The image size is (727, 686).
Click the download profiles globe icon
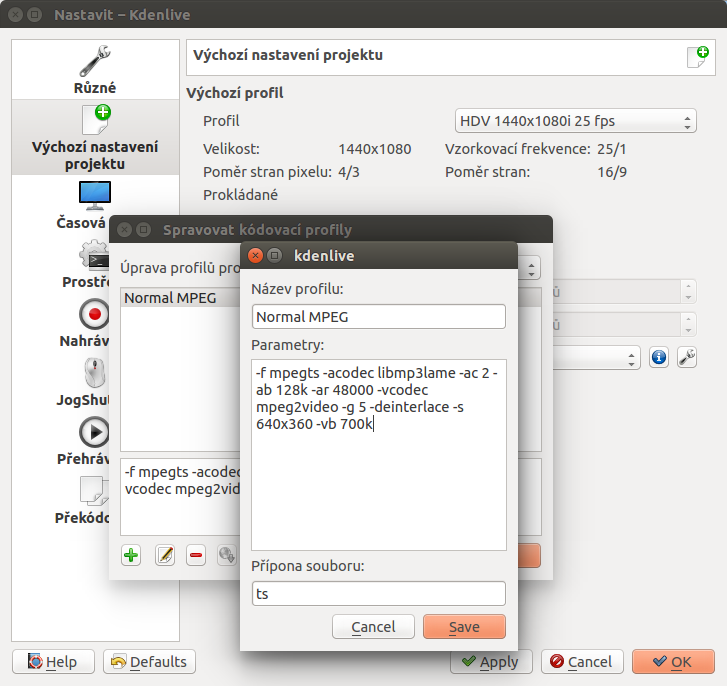[227, 555]
